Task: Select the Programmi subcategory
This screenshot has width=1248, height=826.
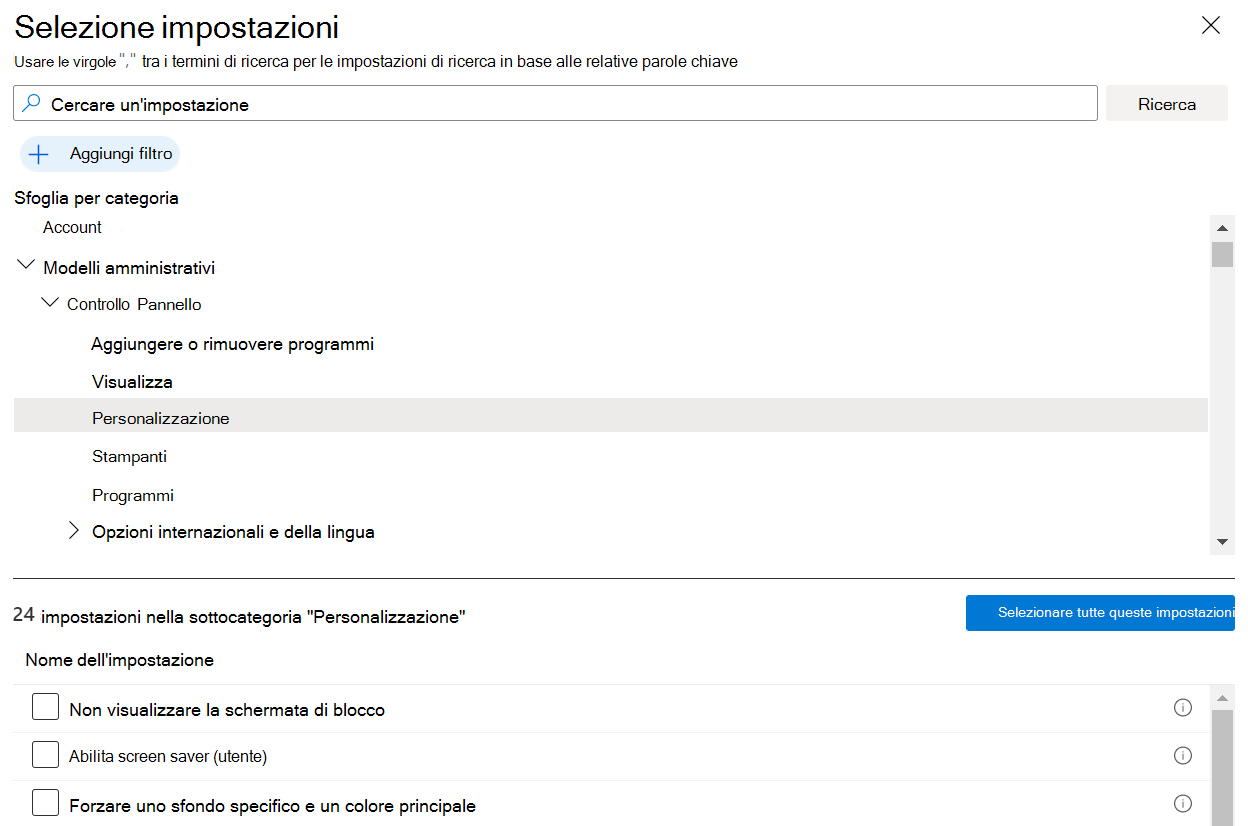Action: 133,495
